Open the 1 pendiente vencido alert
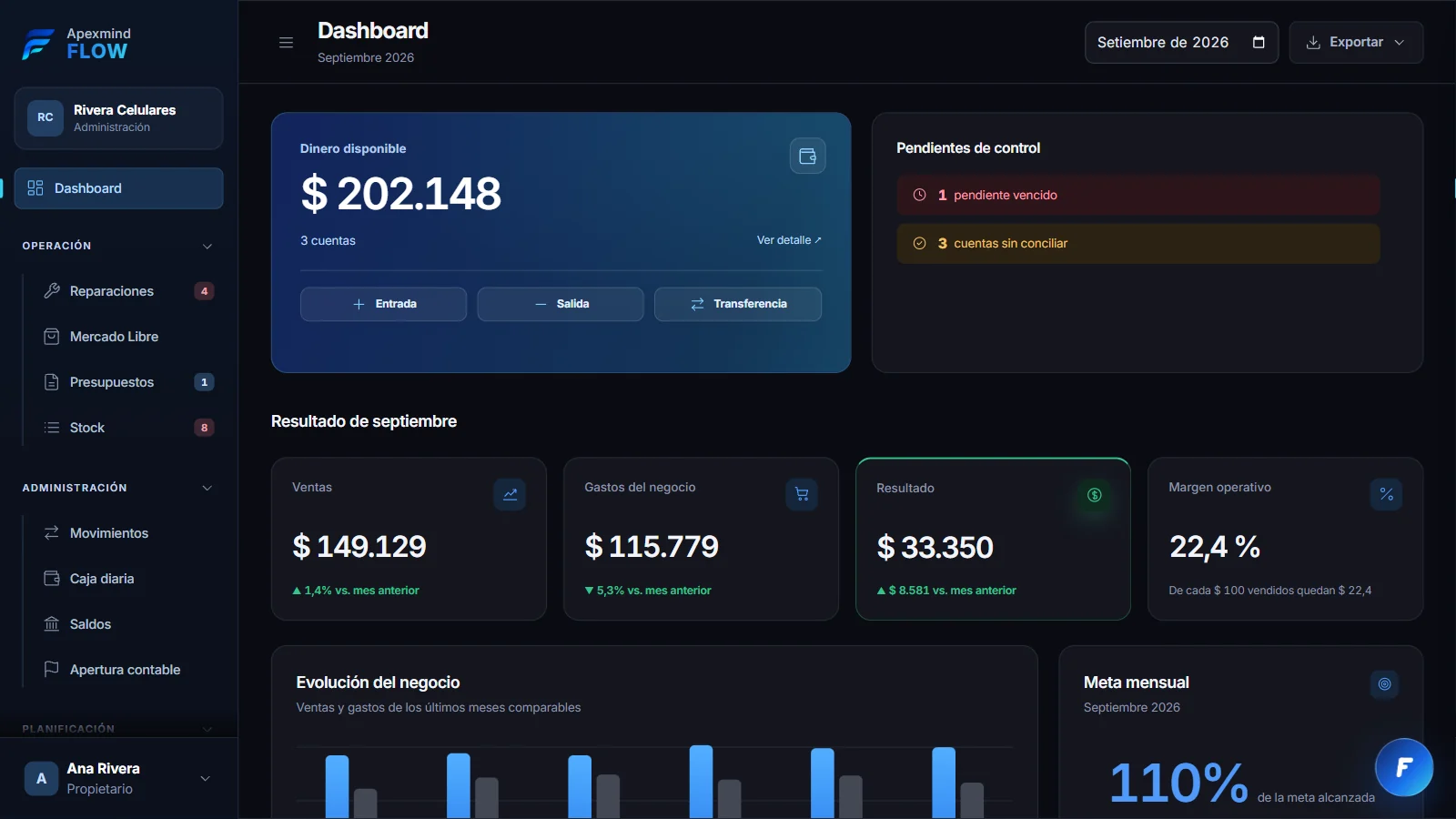This screenshot has height=819, width=1456. coord(1138,195)
